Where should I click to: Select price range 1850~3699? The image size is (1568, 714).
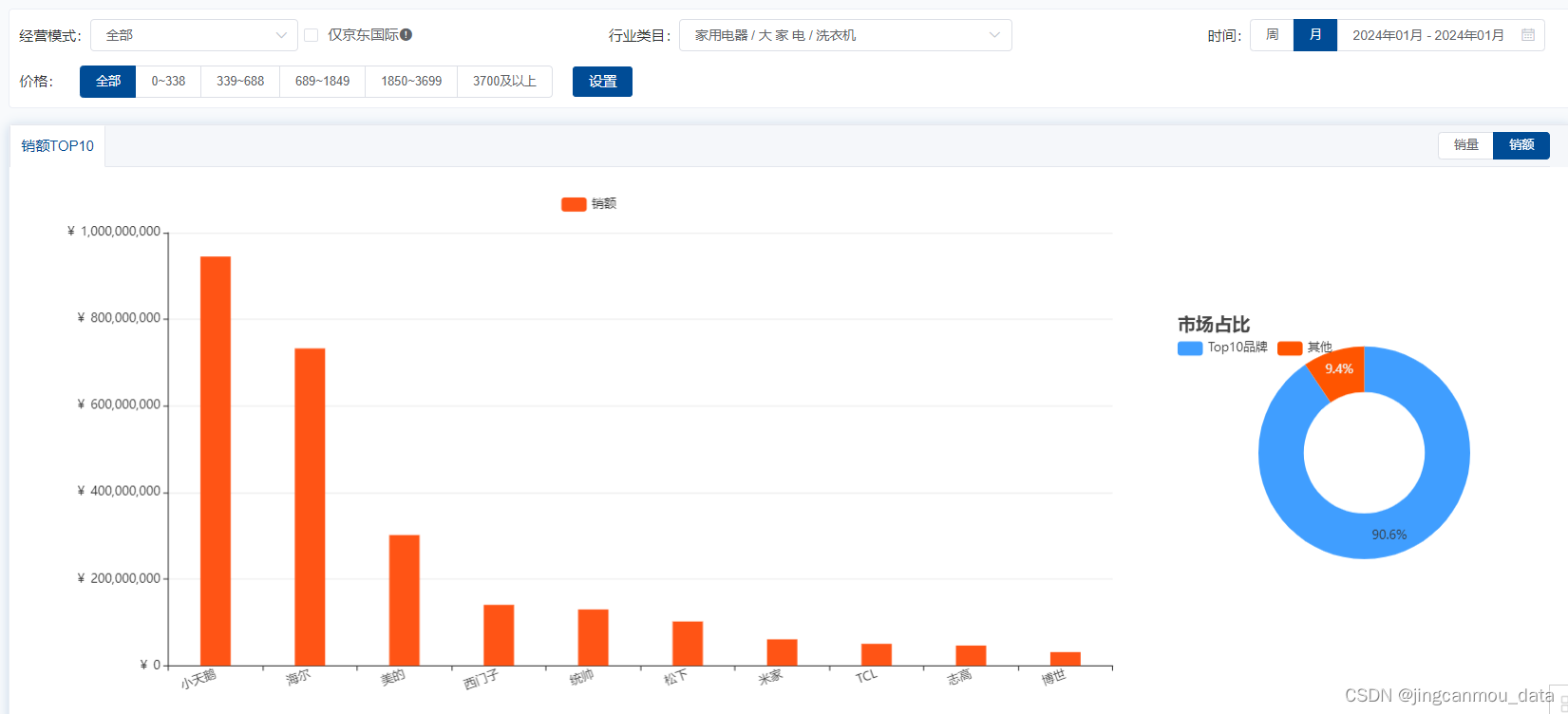(x=411, y=82)
